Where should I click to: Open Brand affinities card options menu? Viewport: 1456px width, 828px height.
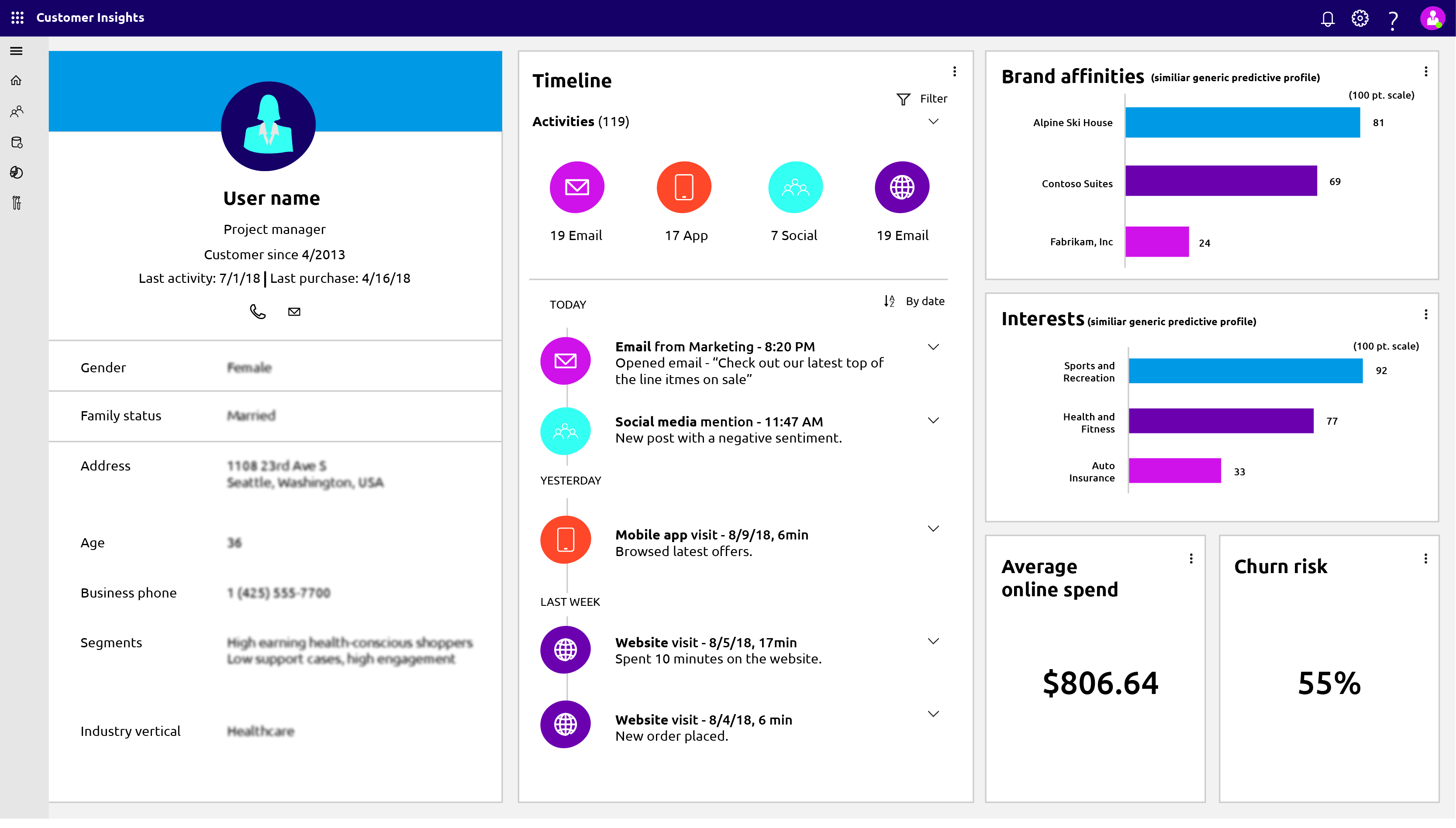(1425, 72)
